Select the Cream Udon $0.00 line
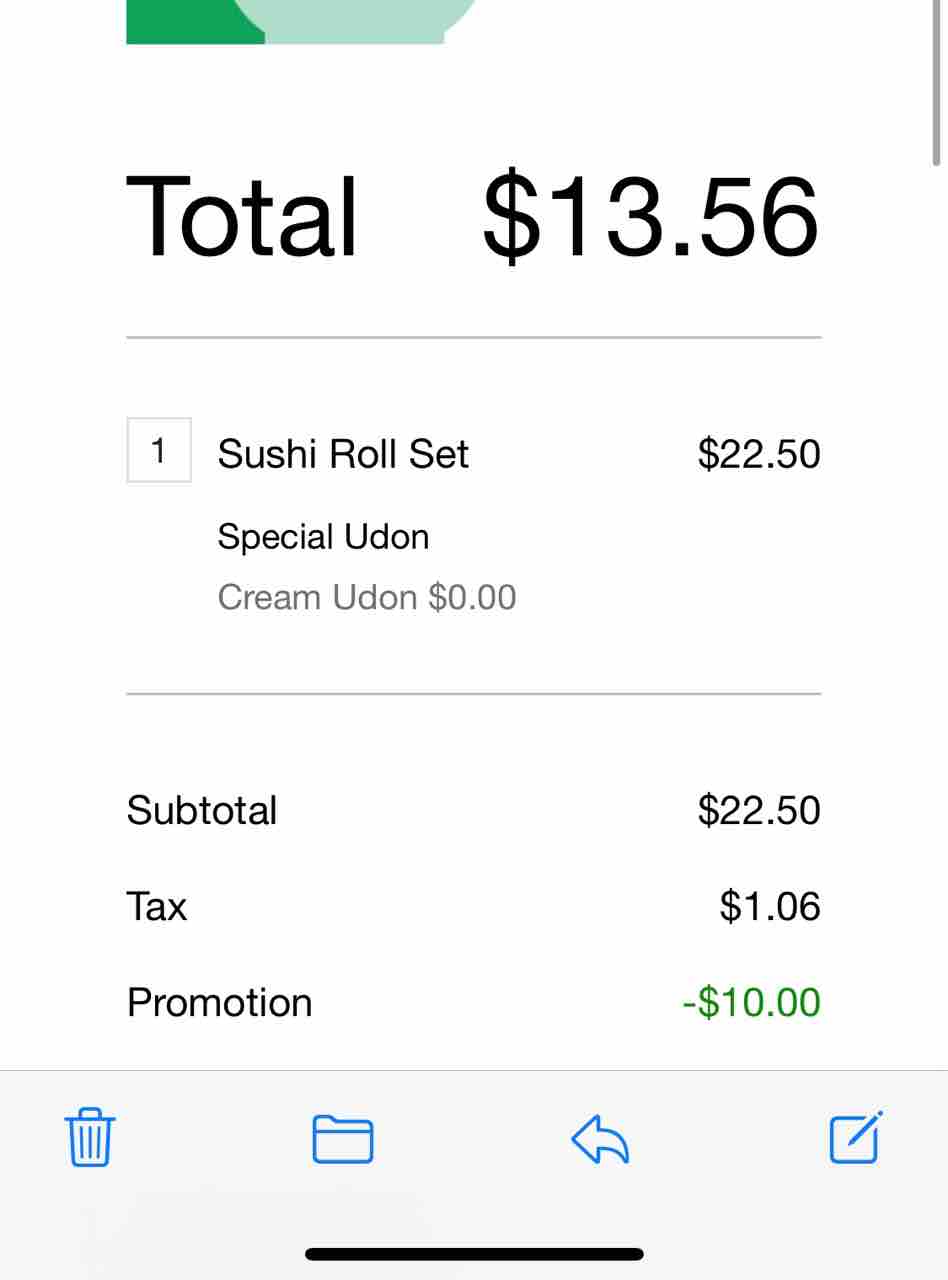The height and width of the screenshot is (1280, 948). pos(367,597)
